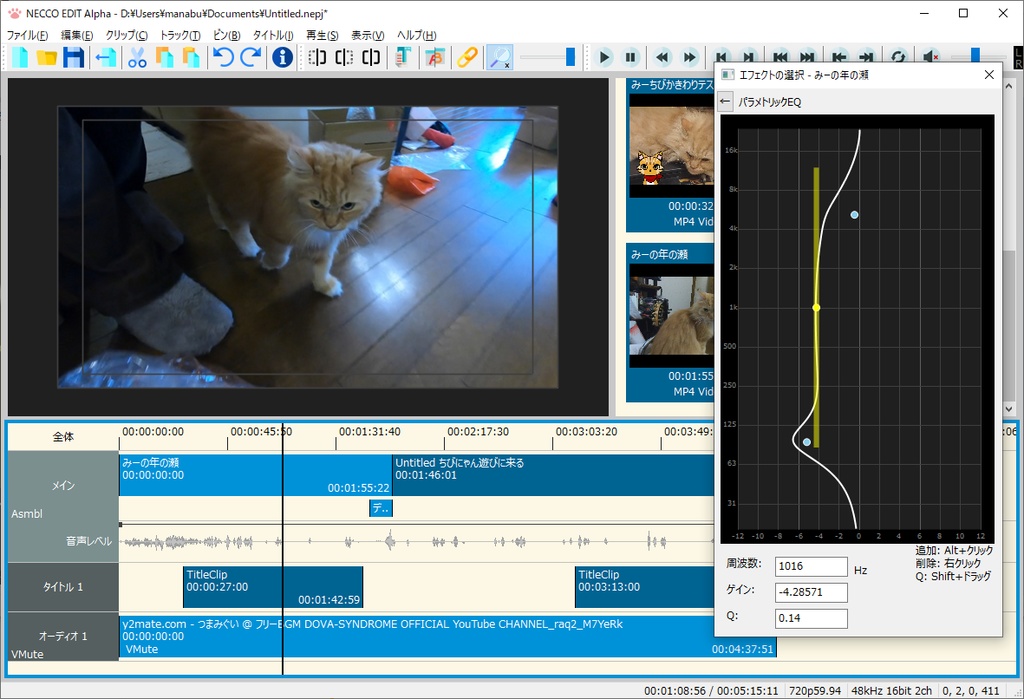Image resolution: width=1024 pixels, height=699 pixels.
Task: Select the blue EQ point near 4k
Action: click(x=854, y=214)
